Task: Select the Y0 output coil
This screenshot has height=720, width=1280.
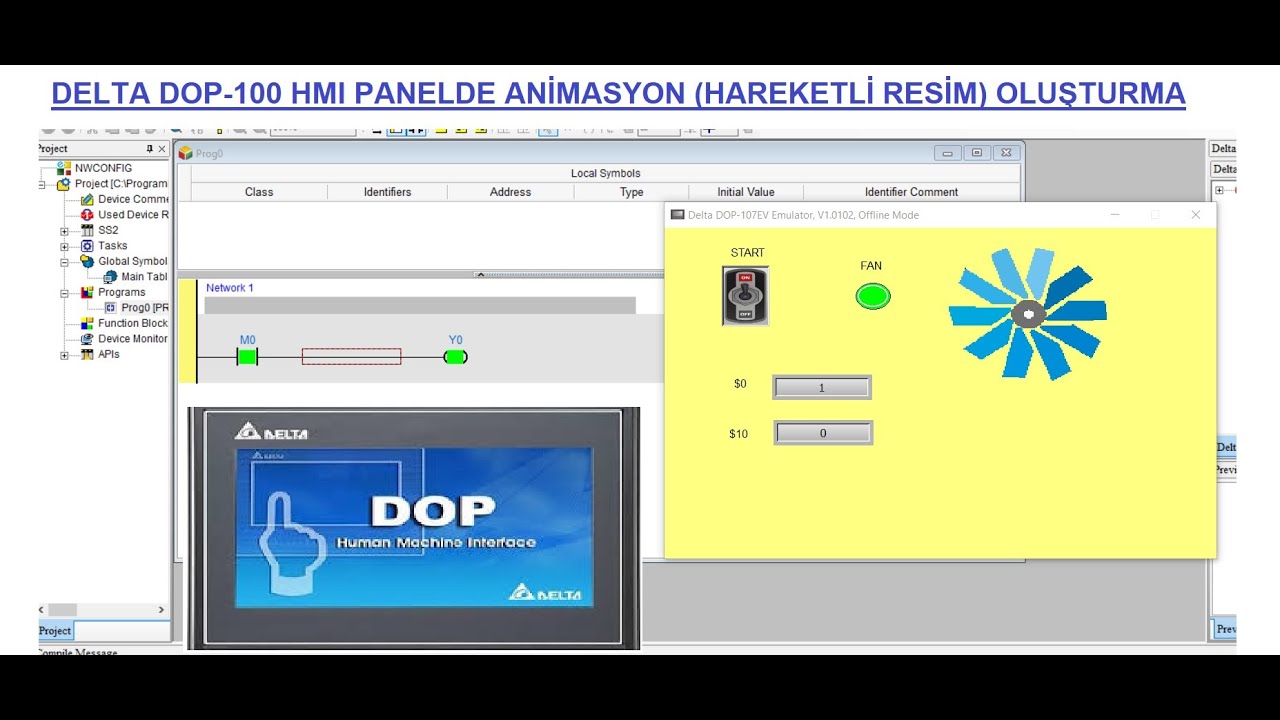Action: pos(456,357)
